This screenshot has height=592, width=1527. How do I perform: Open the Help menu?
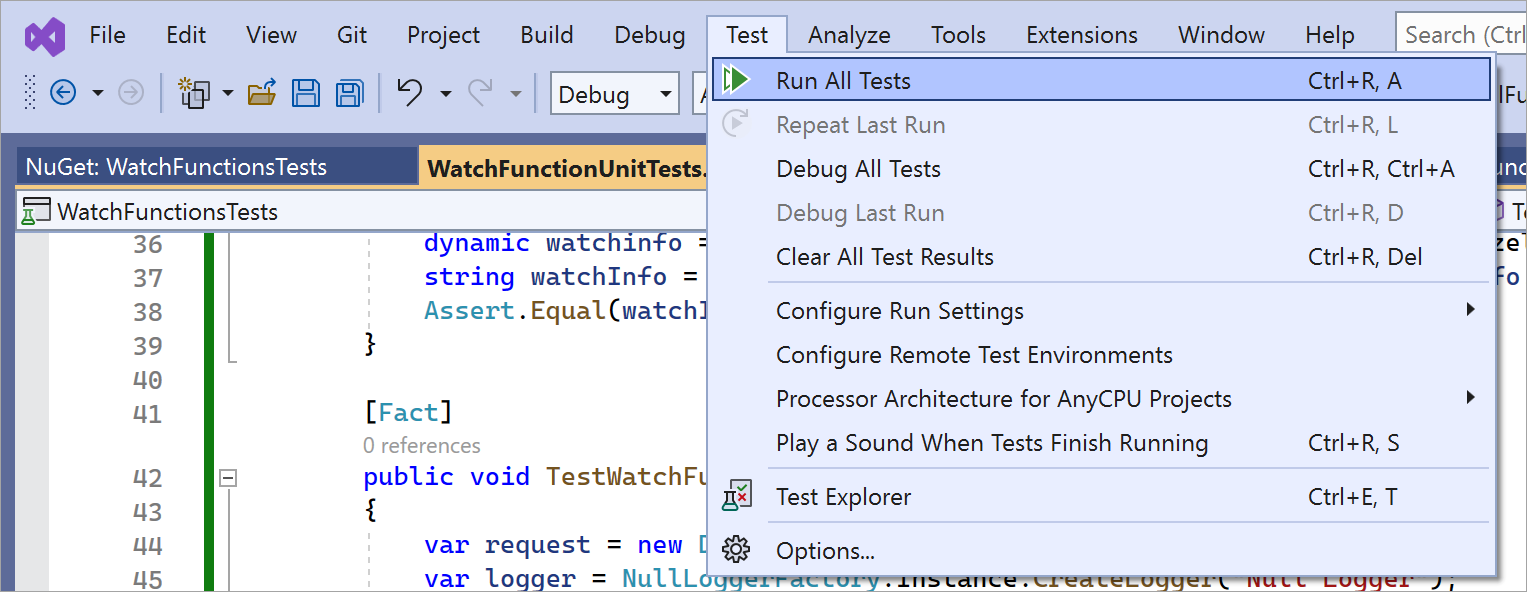click(1330, 35)
